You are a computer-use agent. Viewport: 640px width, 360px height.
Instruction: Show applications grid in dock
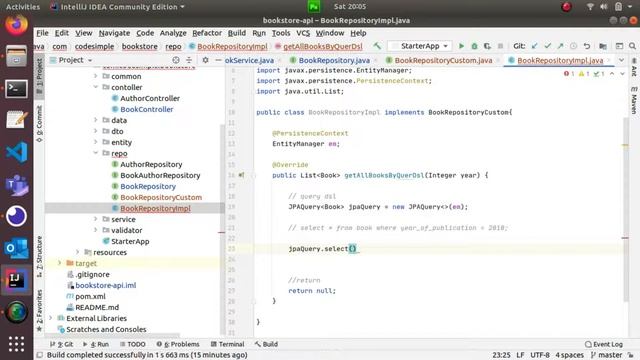16,344
